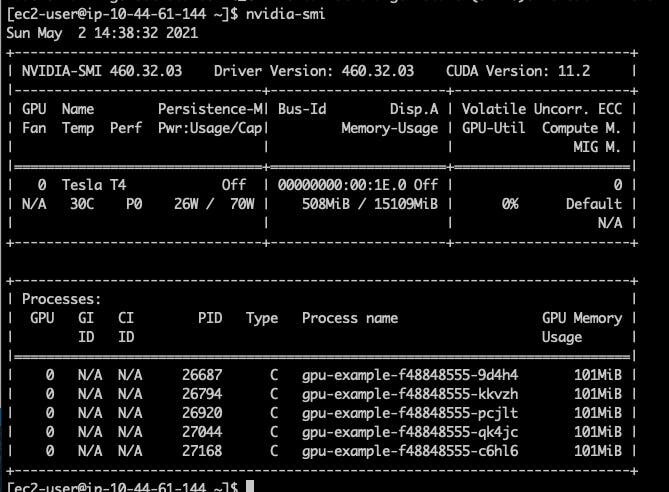This screenshot has width=669, height=492.
Task: Click the 26W / 70W power usage value
Action: tap(213, 204)
